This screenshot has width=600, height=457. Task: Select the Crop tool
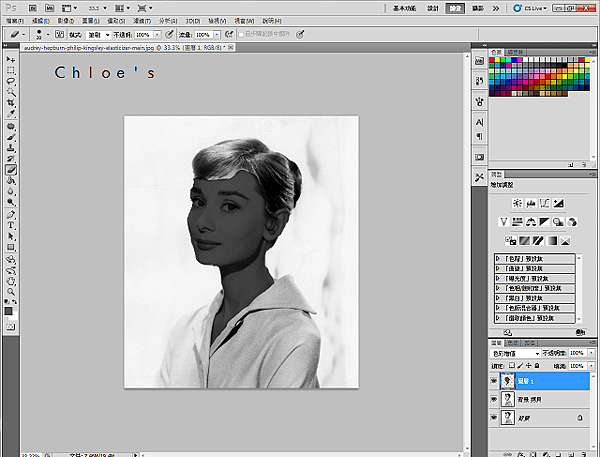tap(11, 103)
